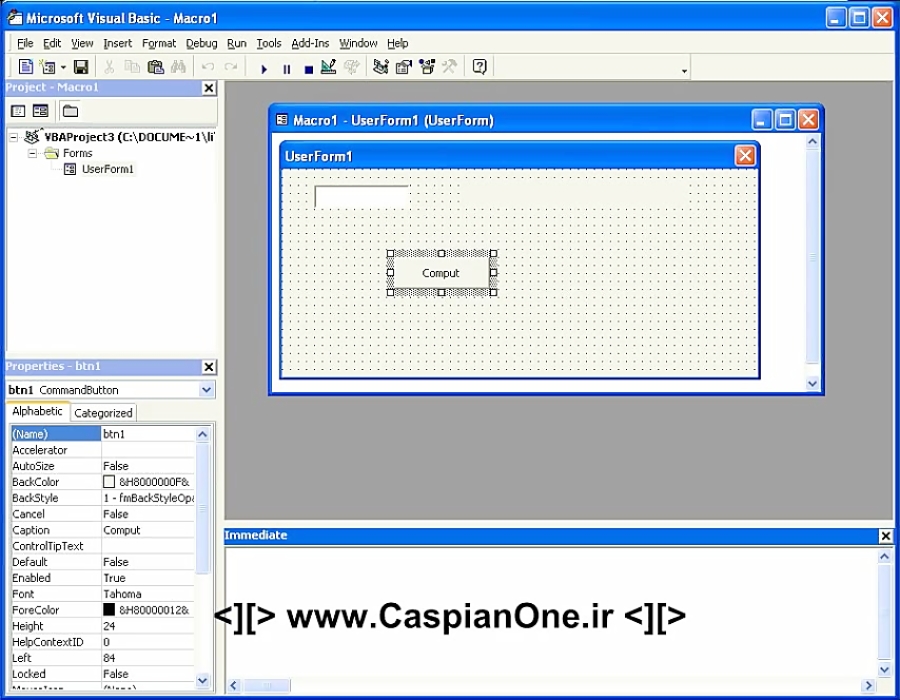Viewport: 900px width, 700px height.
Task: Open the Debug menu
Action: pos(201,43)
